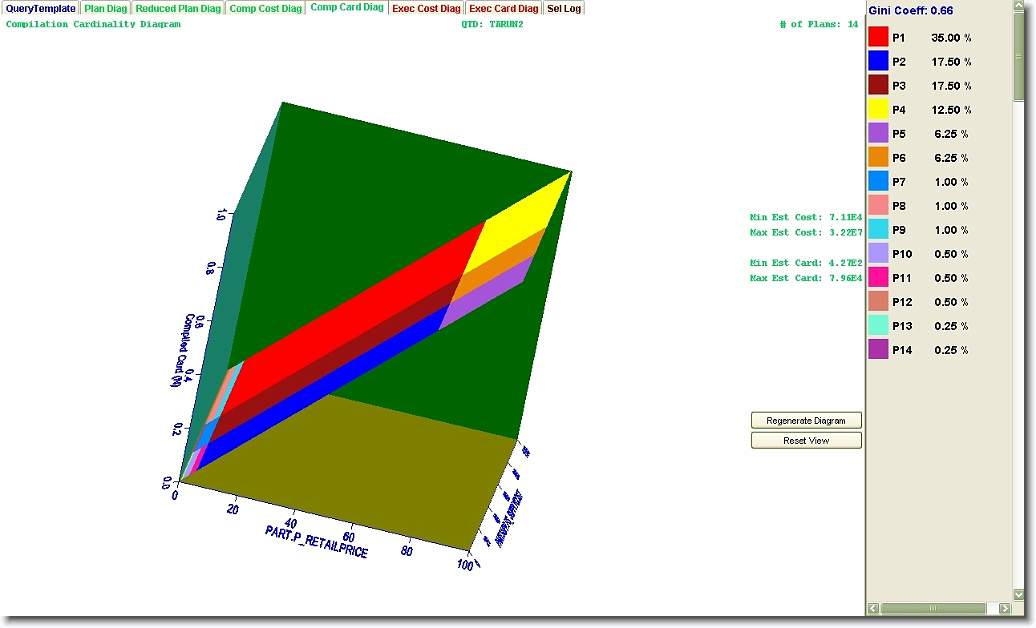Image resolution: width=1036 pixels, height=628 pixels.
Task: Switch to the Plan Diag tab
Action: (105, 8)
